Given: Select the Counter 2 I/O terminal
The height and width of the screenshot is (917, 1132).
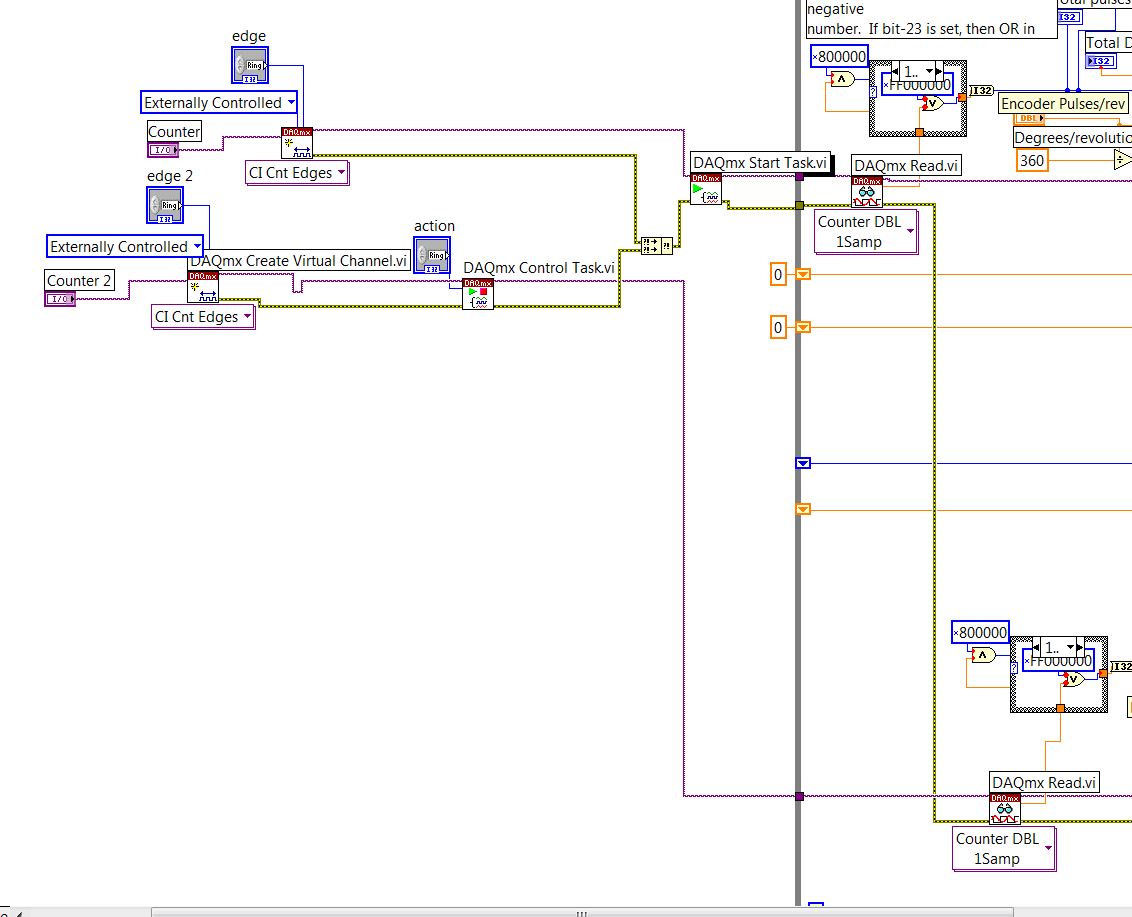Looking at the screenshot, I should click(x=60, y=299).
